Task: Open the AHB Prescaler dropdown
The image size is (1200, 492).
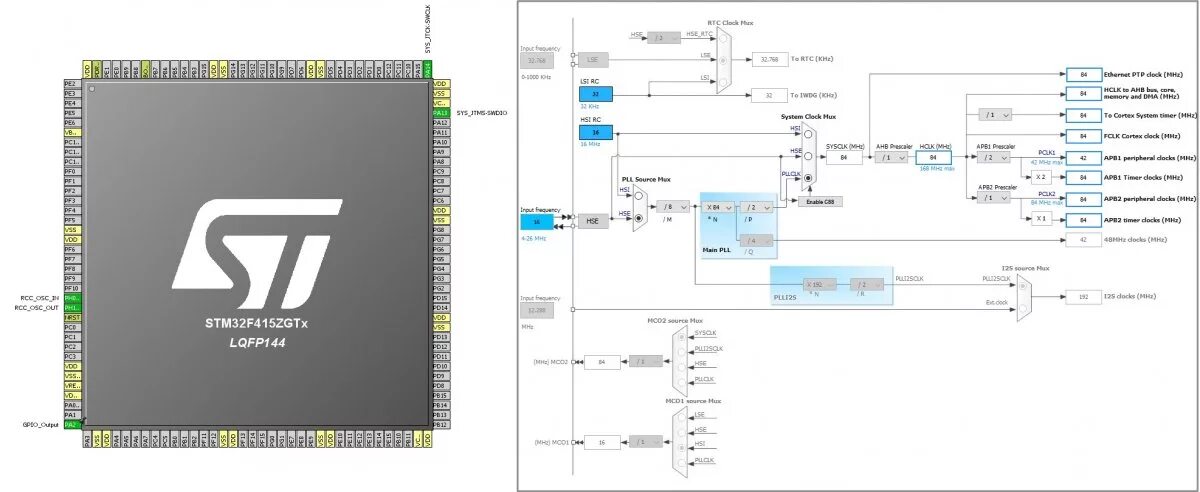Action: [891, 157]
